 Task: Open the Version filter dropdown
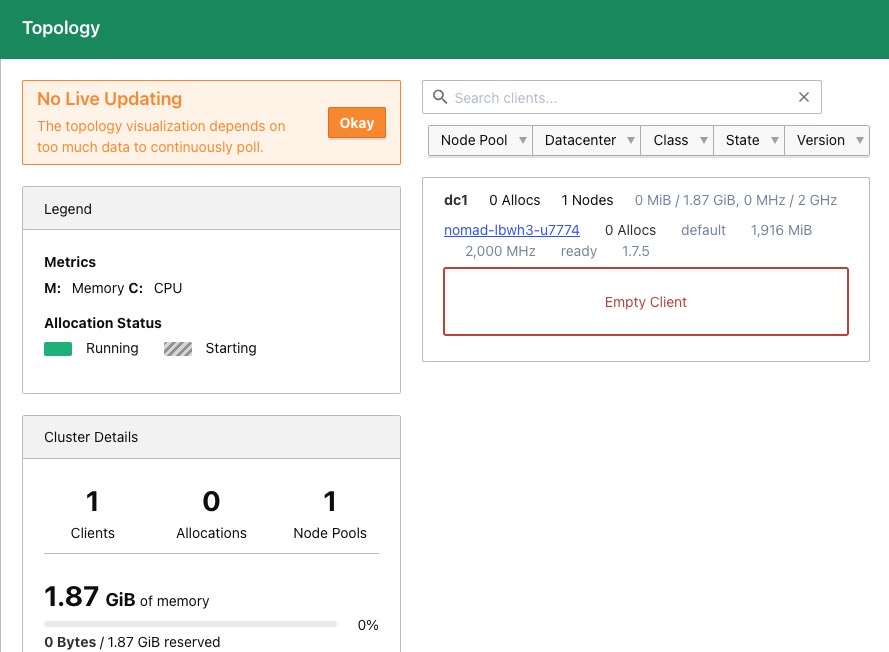click(827, 141)
